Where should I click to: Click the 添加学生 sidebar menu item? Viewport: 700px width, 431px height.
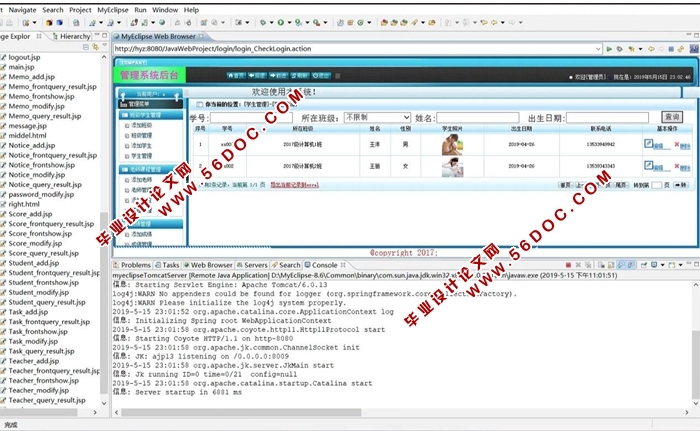tap(142, 146)
